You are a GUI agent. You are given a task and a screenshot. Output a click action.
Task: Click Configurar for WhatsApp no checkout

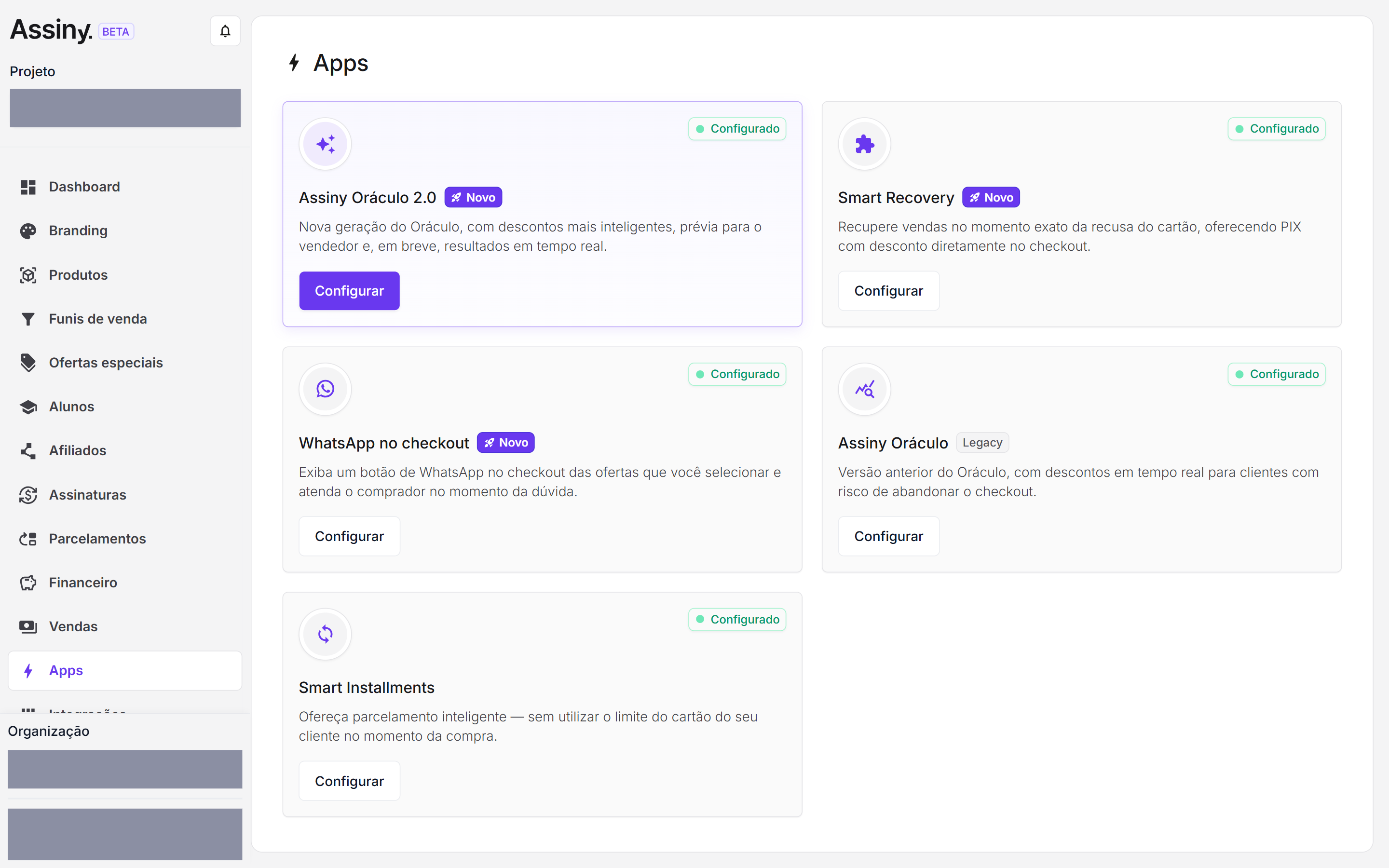coord(349,536)
